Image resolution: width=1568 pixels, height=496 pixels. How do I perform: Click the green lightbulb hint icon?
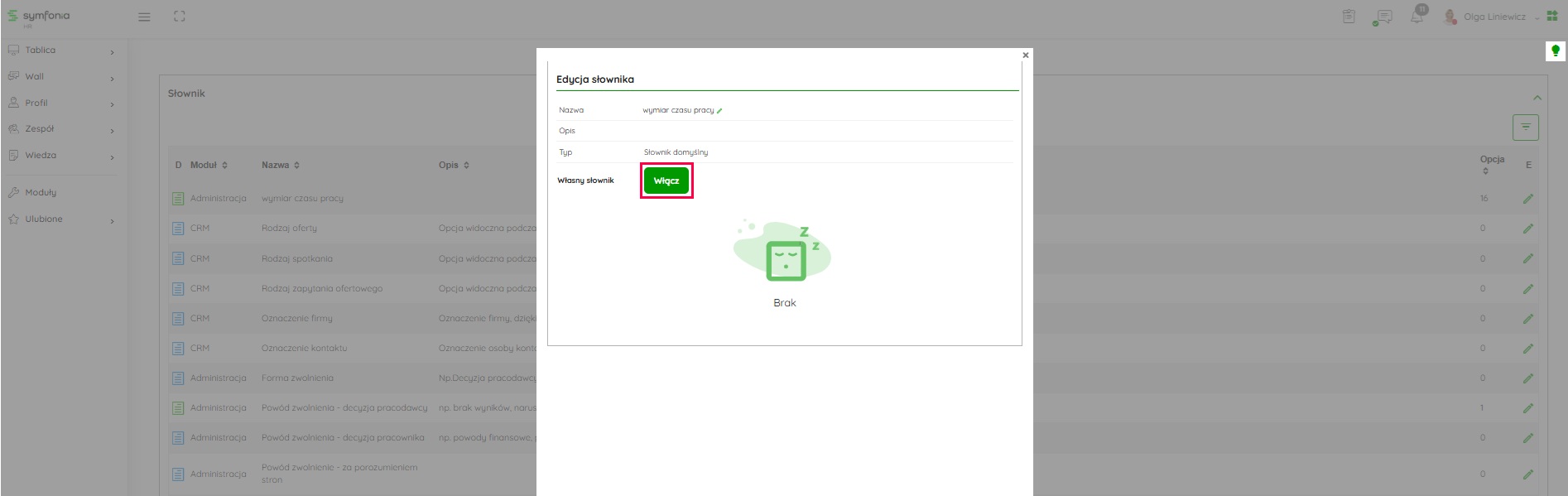click(1555, 51)
